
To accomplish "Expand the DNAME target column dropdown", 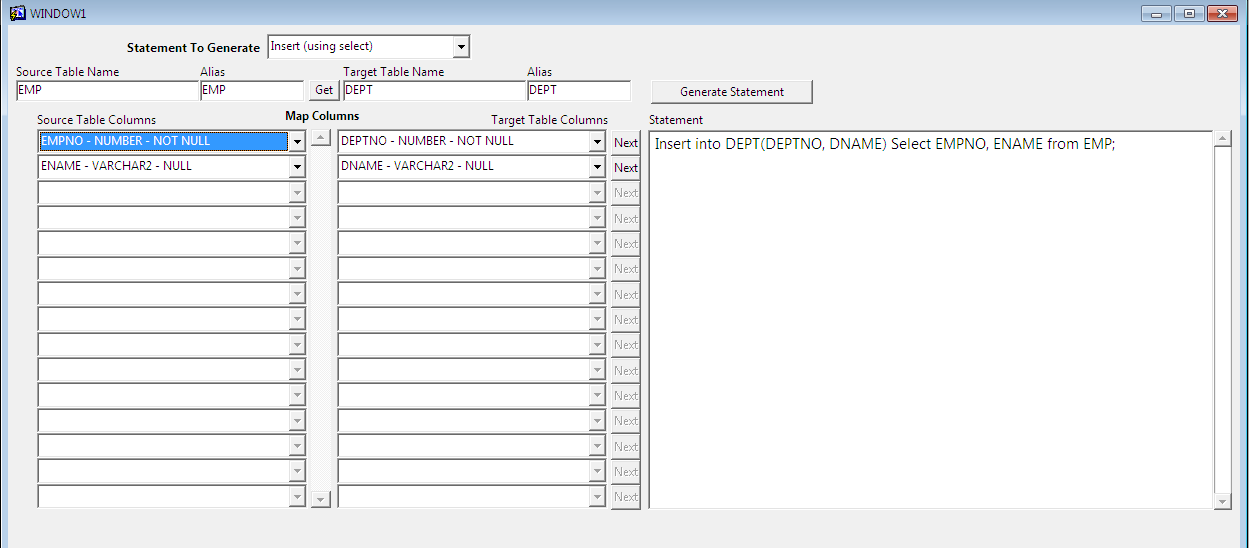I will point(597,167).
